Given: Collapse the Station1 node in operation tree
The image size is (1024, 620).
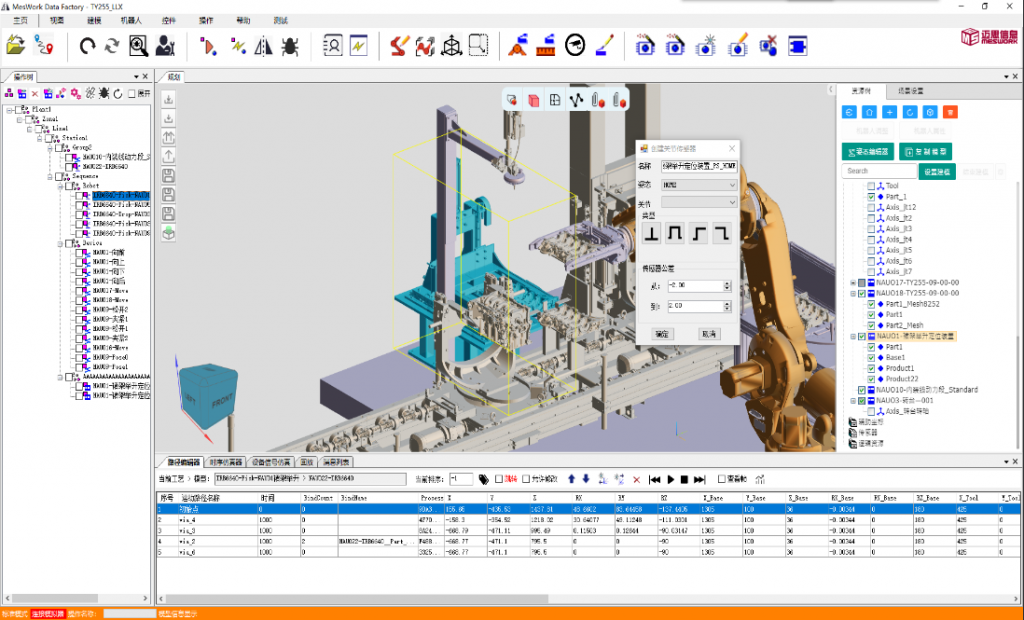Looking at the screenshot, I should coord(39,139).
